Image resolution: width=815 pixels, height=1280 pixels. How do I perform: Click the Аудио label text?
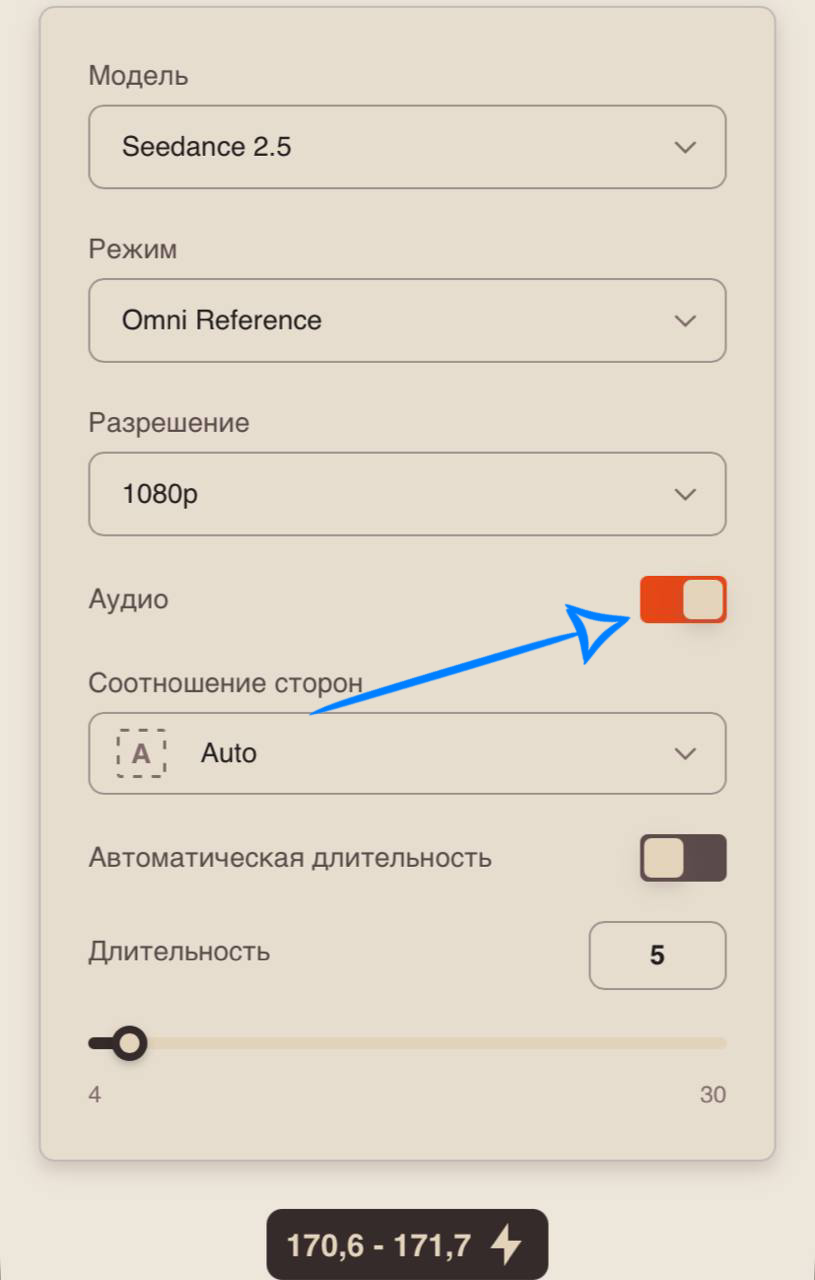point(128,600)
